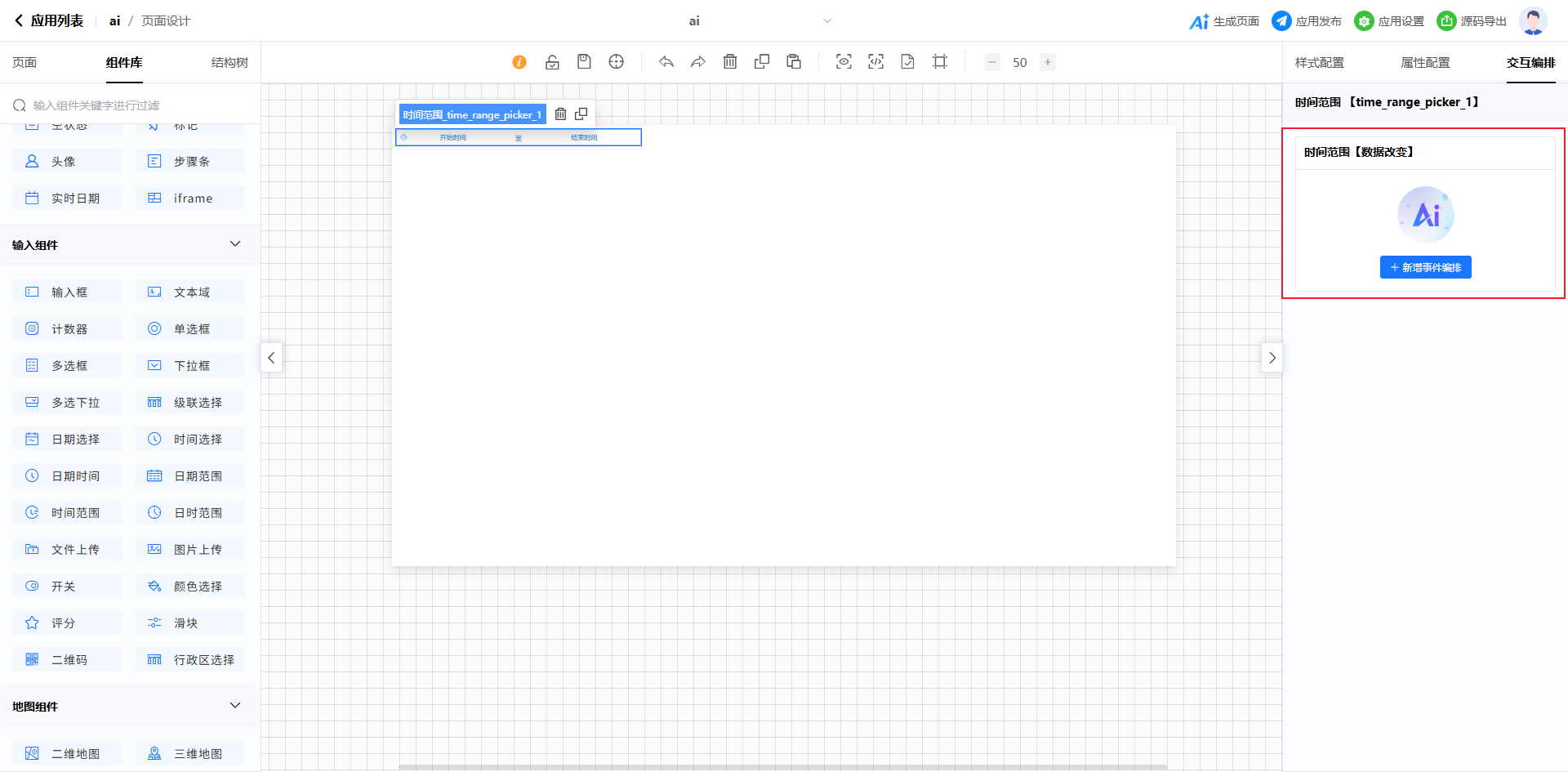1568x772 pixels.
Task: Delete time_range_picker_1 via its label trash icon
Action: 560,114
